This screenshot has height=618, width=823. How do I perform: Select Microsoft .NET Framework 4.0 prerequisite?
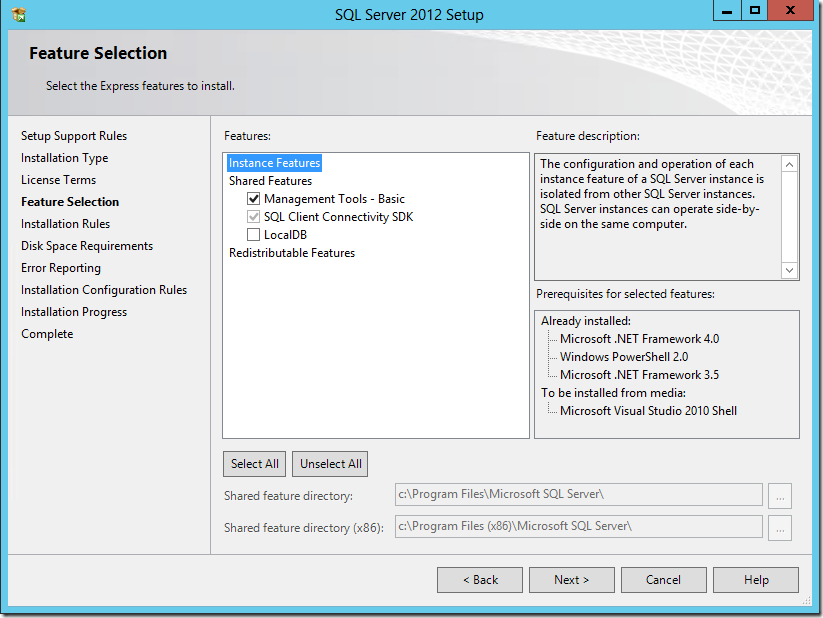tap(639, 339)
